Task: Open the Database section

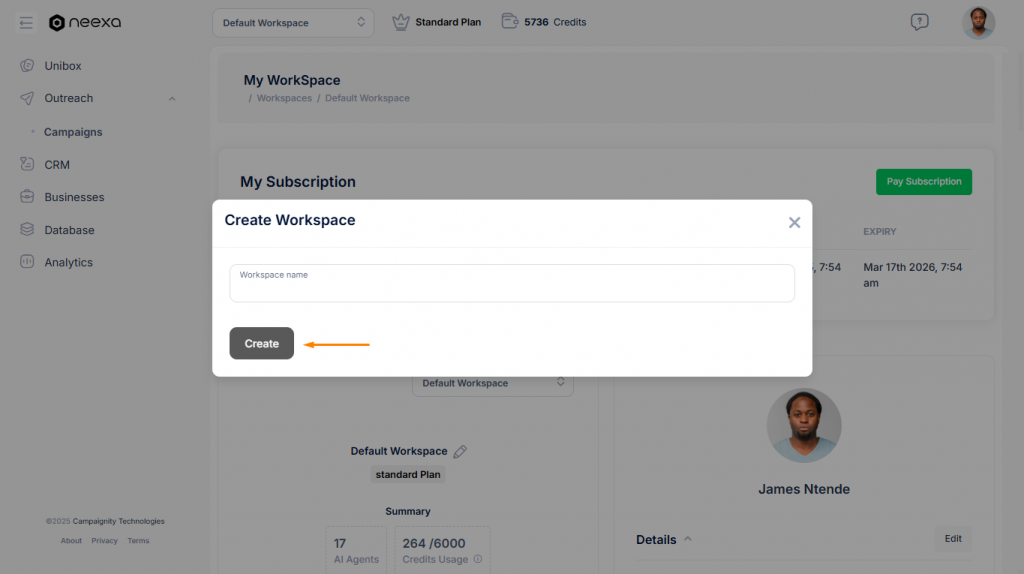Action: (69, 230)
